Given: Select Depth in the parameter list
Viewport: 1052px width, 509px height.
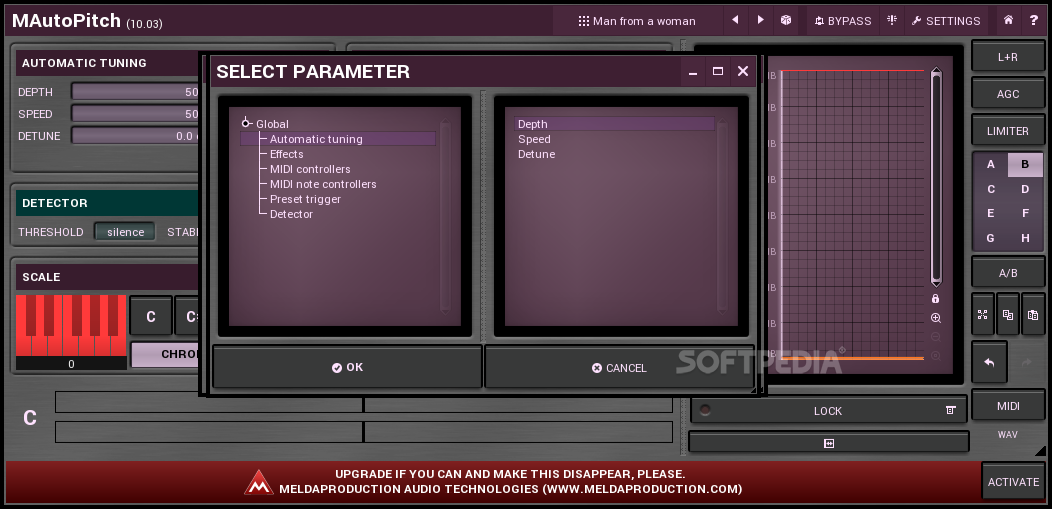Looking at the screenshot, I should pos(615,124).
